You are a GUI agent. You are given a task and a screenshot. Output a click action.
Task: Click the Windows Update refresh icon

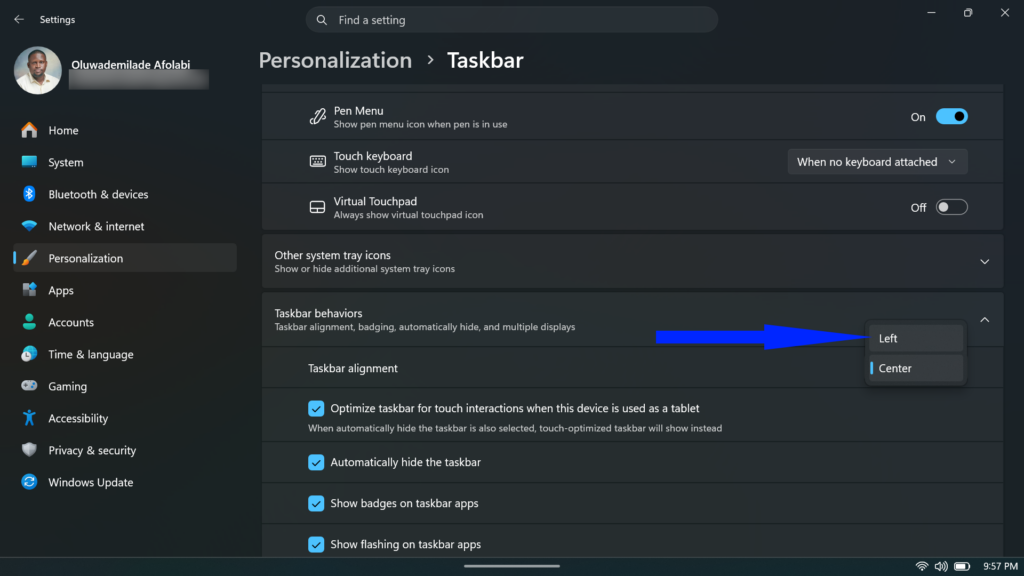(29, 482)
